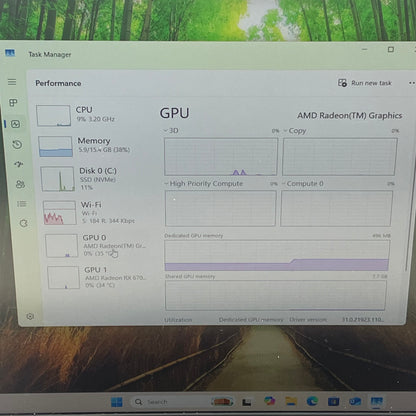Open the Users page icon
The width and height of the screenshot is (416, 416).
[x=20, y=184]
